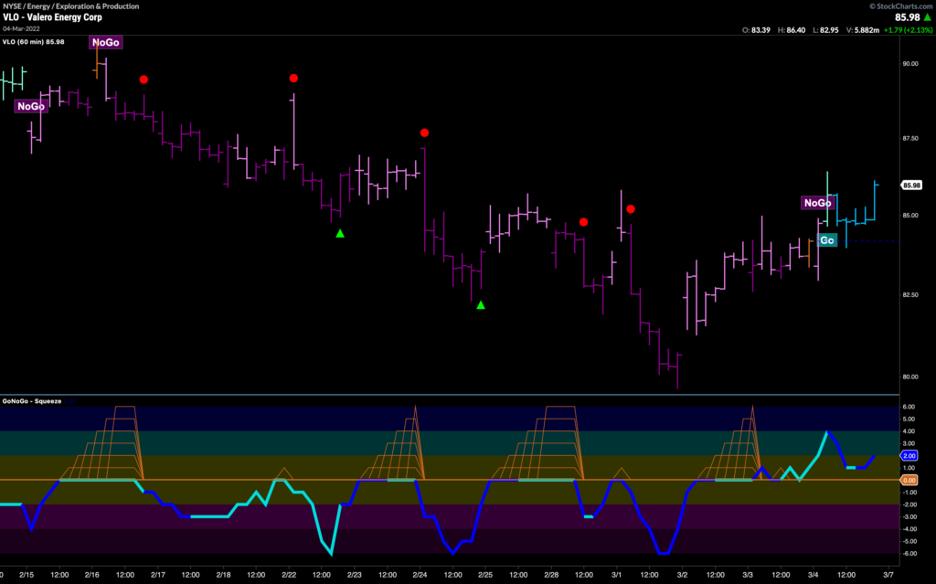Click the green triangle near 2/22 afternoon low
Image resolution: width=936 pixels, height=584 pixels.
[340, 233]
